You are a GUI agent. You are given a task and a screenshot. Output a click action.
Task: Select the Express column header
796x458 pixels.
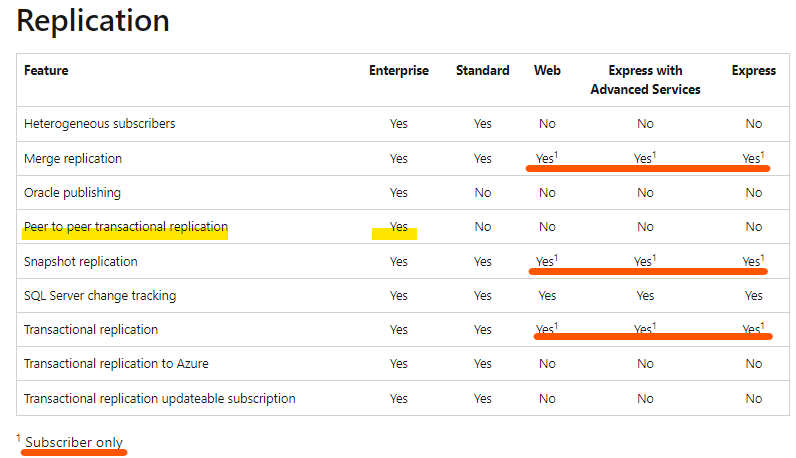click(x=753, y=71)
